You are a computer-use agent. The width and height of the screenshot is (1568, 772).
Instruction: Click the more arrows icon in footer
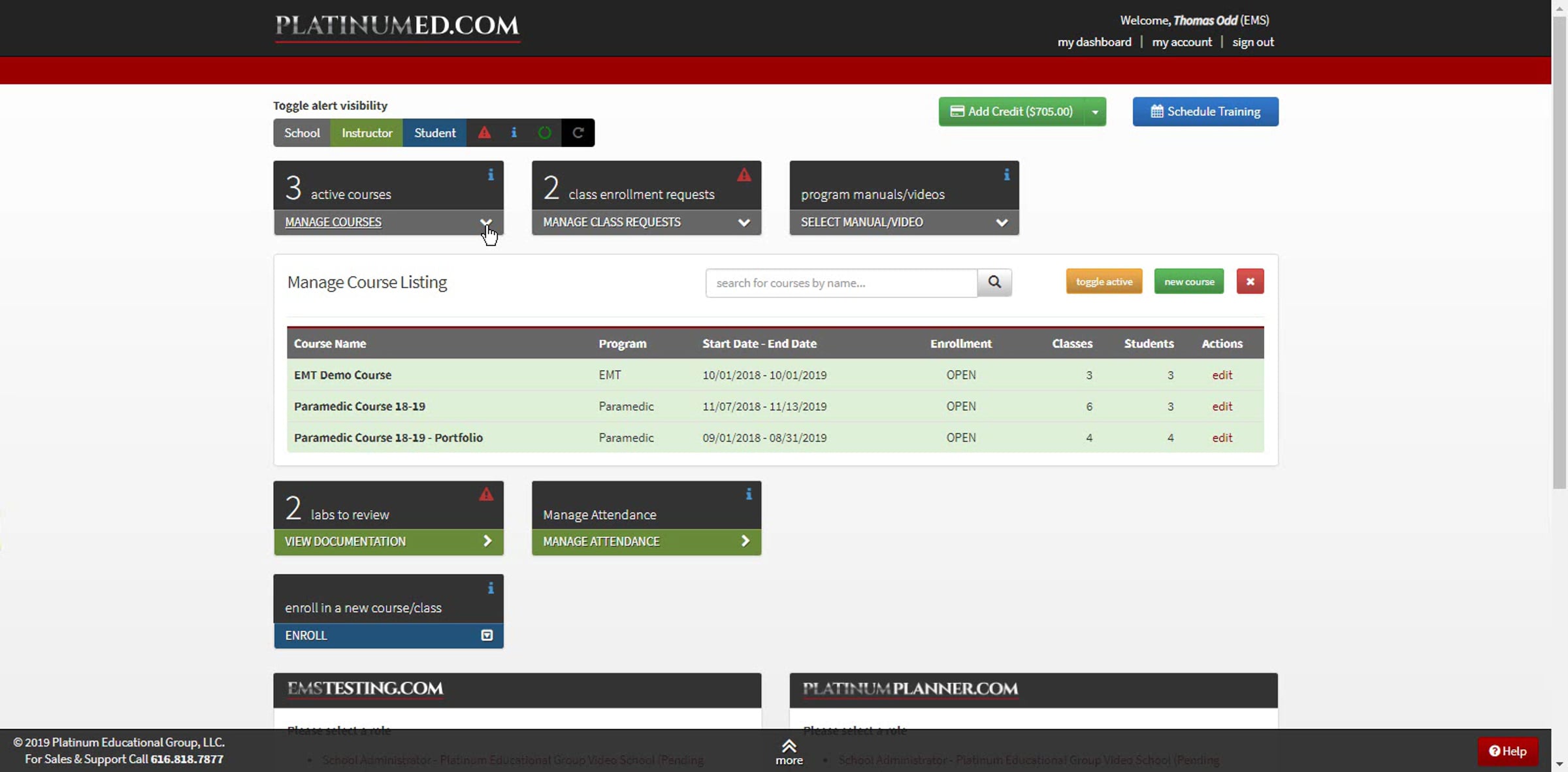pos(789,746)
